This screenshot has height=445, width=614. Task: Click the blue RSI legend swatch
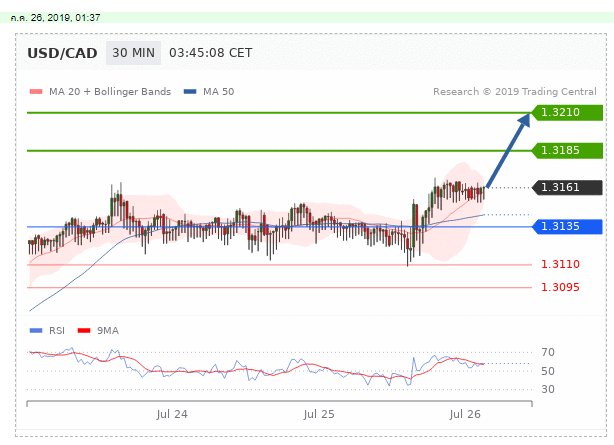pyautogui.click(x=36, y=331)
